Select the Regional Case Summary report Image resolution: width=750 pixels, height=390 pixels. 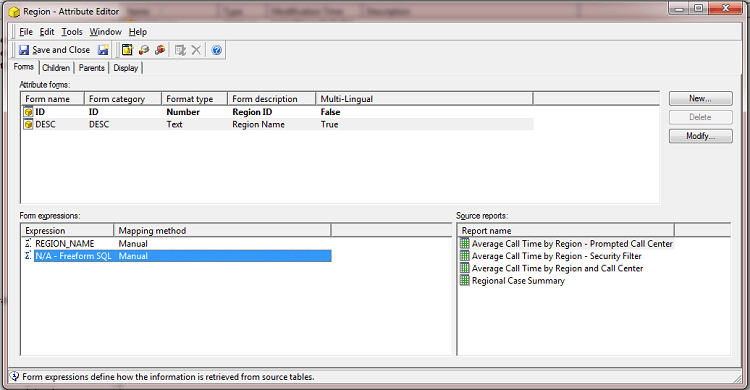pyautogui.click(x=518, y=281)
